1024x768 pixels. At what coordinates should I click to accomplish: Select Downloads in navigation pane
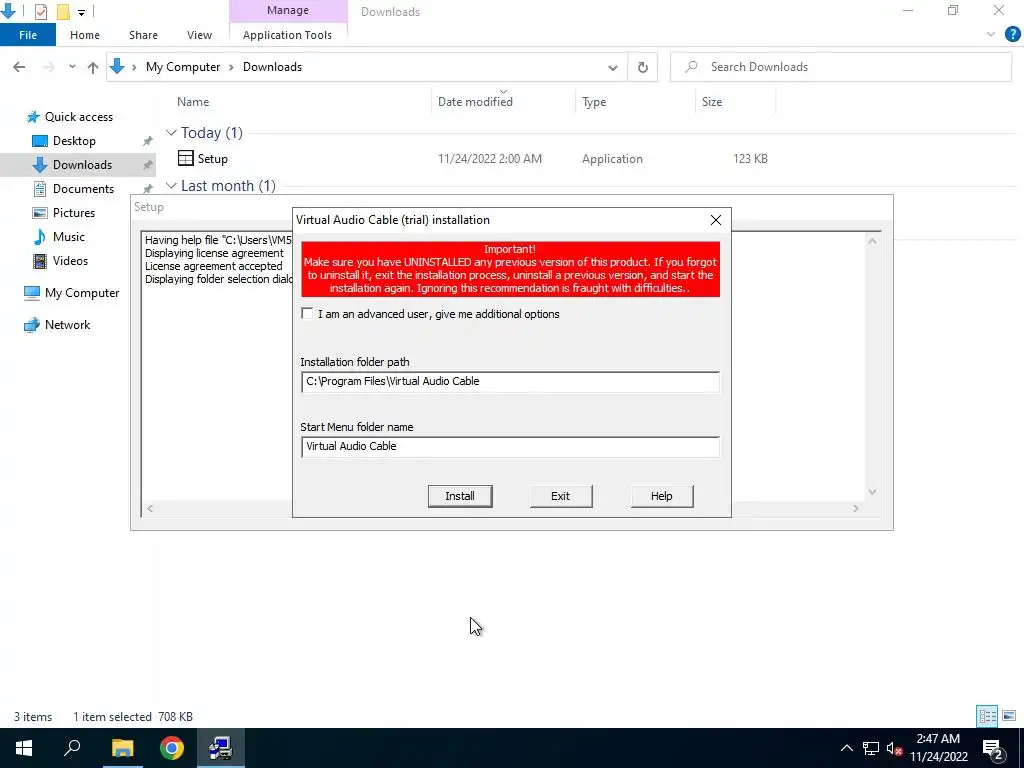(x=82, y=165)
